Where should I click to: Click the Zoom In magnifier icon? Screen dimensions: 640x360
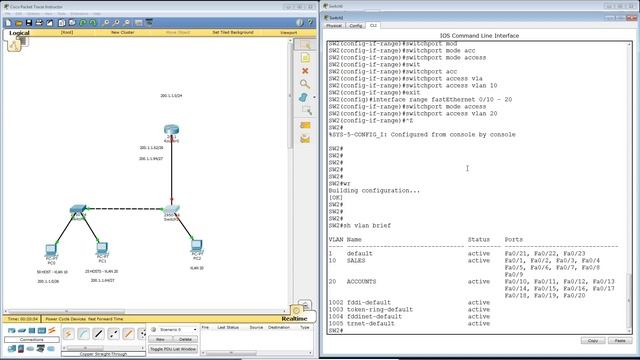pos(106,23)
